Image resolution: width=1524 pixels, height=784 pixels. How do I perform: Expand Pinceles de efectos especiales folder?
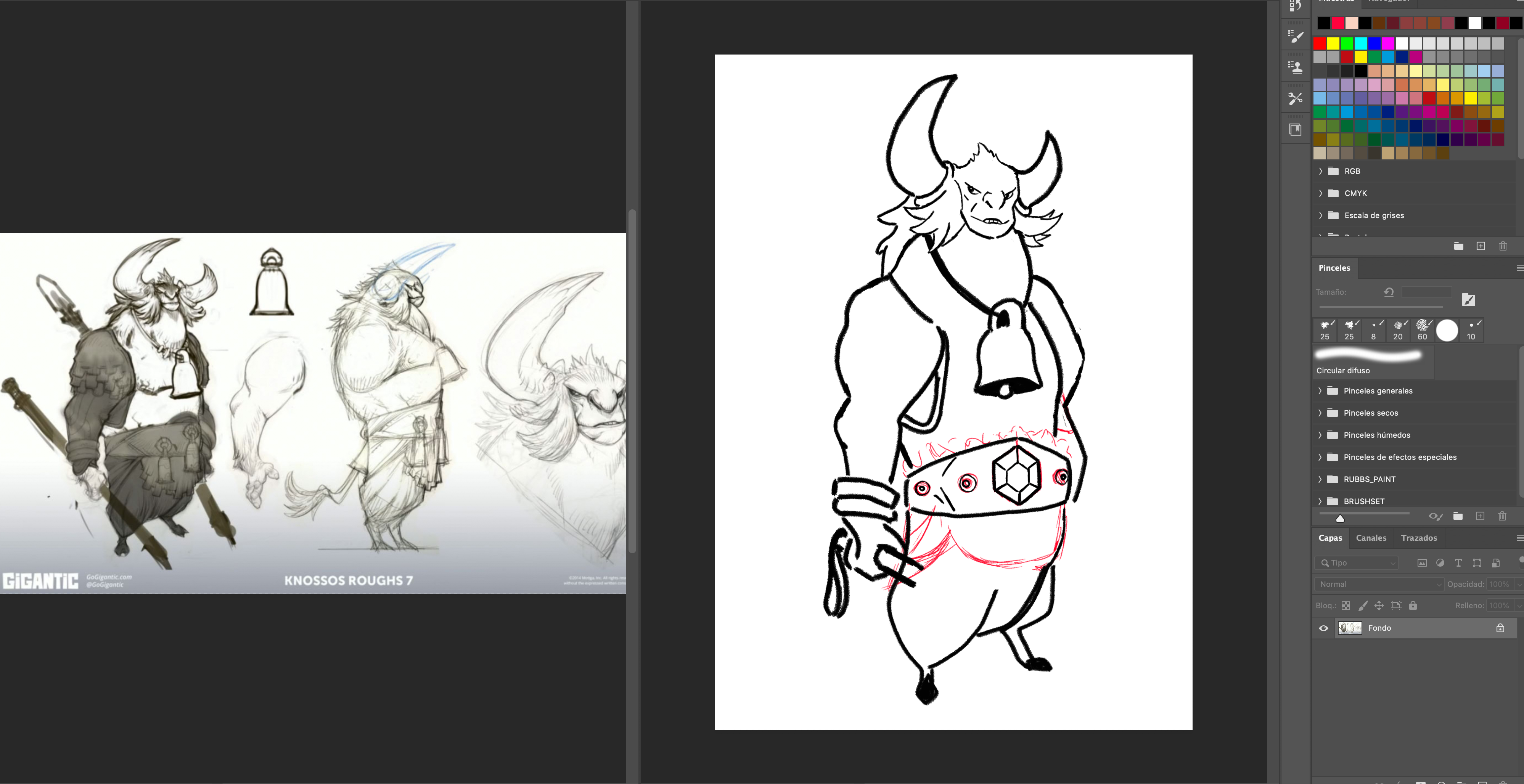click(x=1320, y=457)
